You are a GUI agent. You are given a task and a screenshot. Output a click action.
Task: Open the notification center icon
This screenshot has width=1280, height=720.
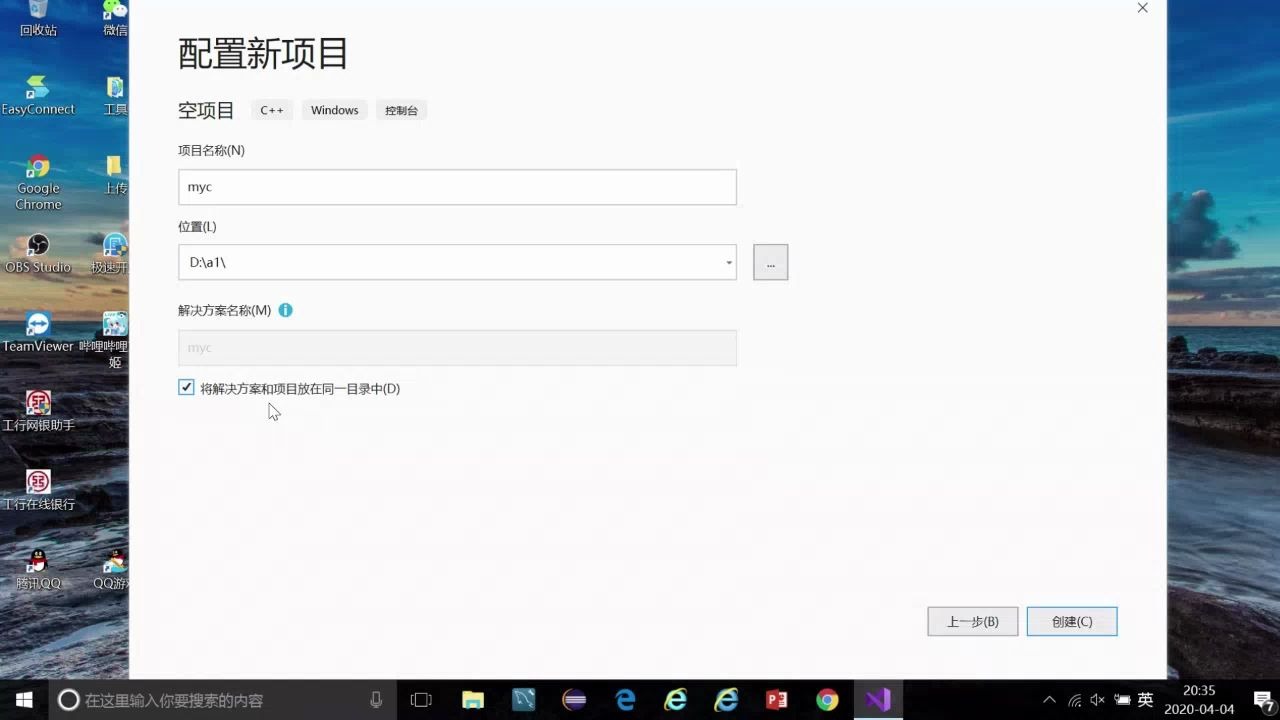[1262, 700]
